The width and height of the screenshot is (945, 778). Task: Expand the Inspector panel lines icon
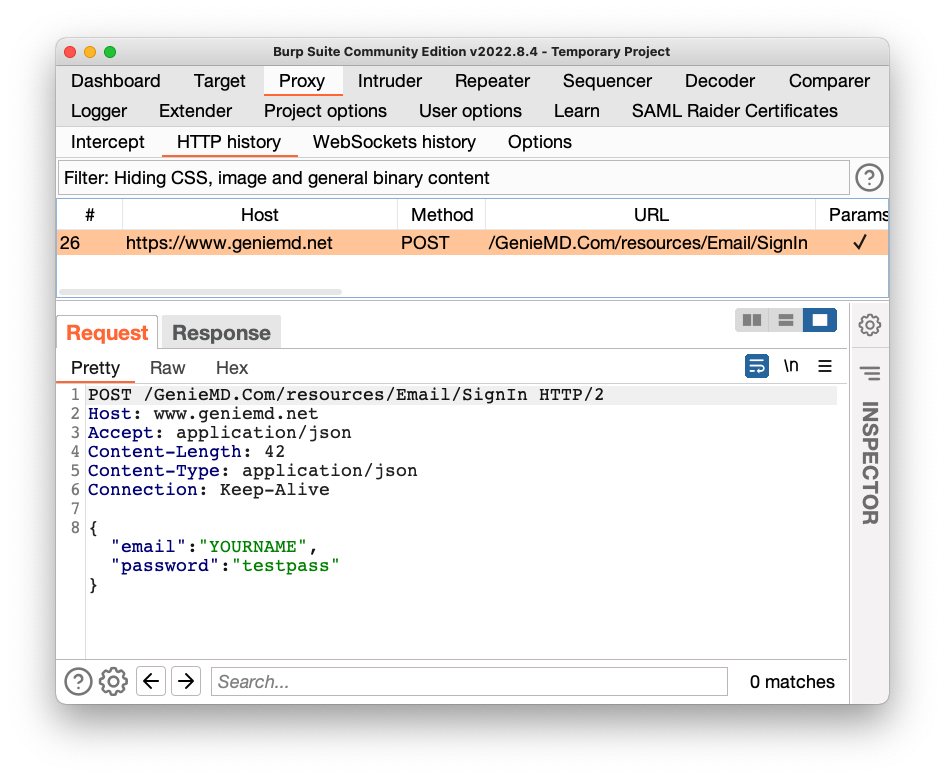[869, 373]
